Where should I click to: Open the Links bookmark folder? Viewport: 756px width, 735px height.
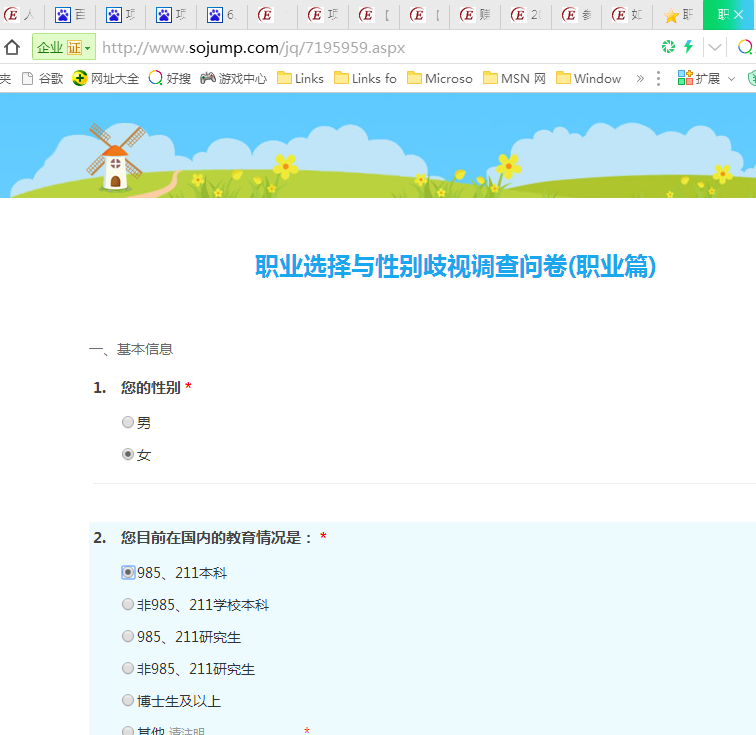click(300, 79)
